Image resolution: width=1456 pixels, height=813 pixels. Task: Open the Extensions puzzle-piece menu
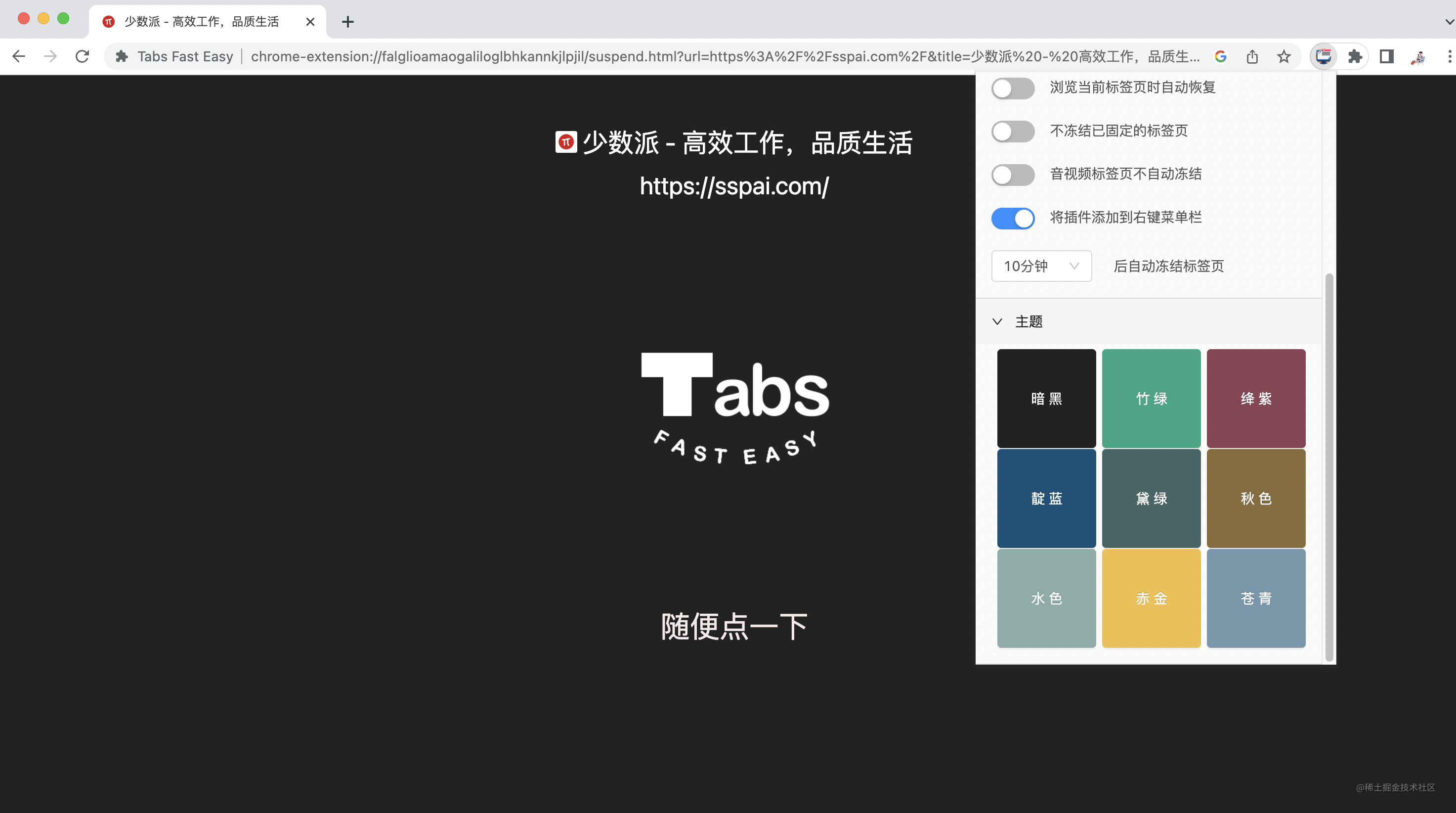click(1355, 56)
